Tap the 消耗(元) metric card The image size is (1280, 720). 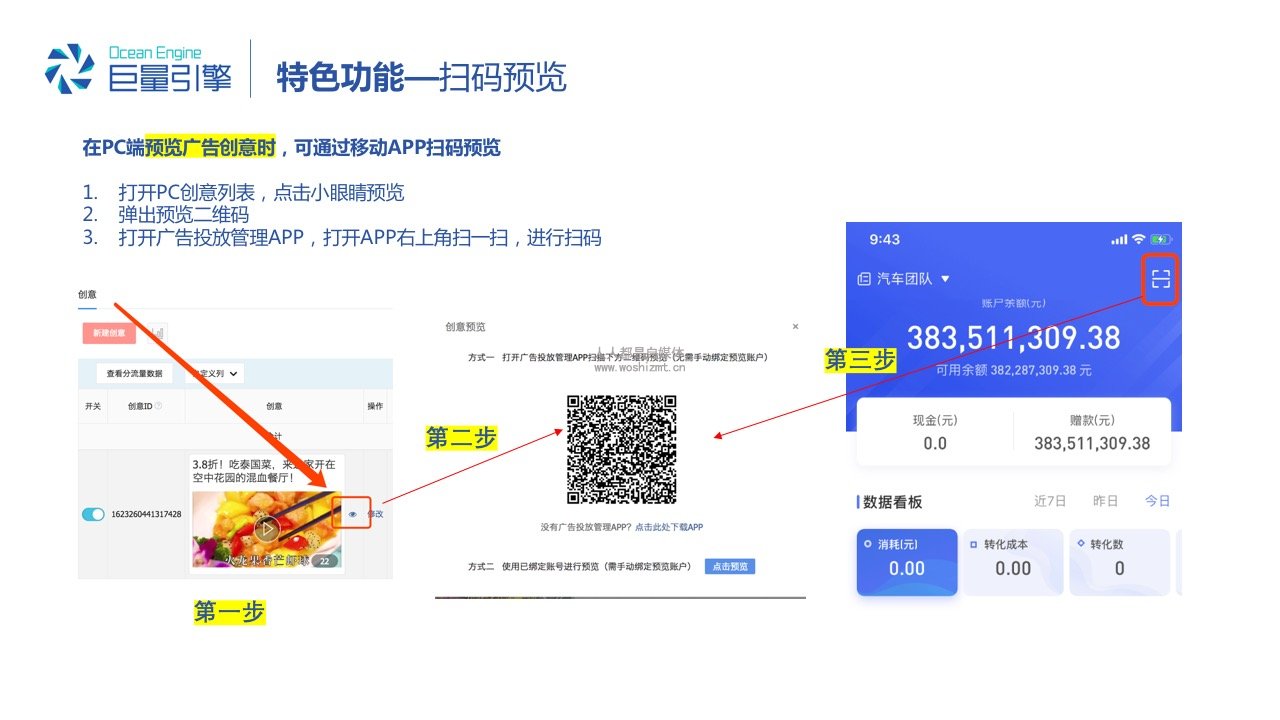click(x=907, y=562)
